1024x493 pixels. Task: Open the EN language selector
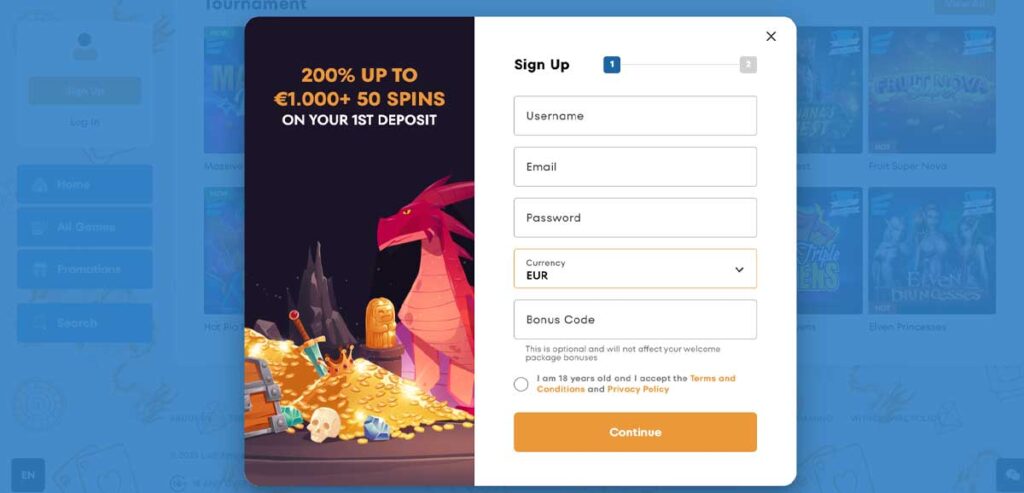28,475
